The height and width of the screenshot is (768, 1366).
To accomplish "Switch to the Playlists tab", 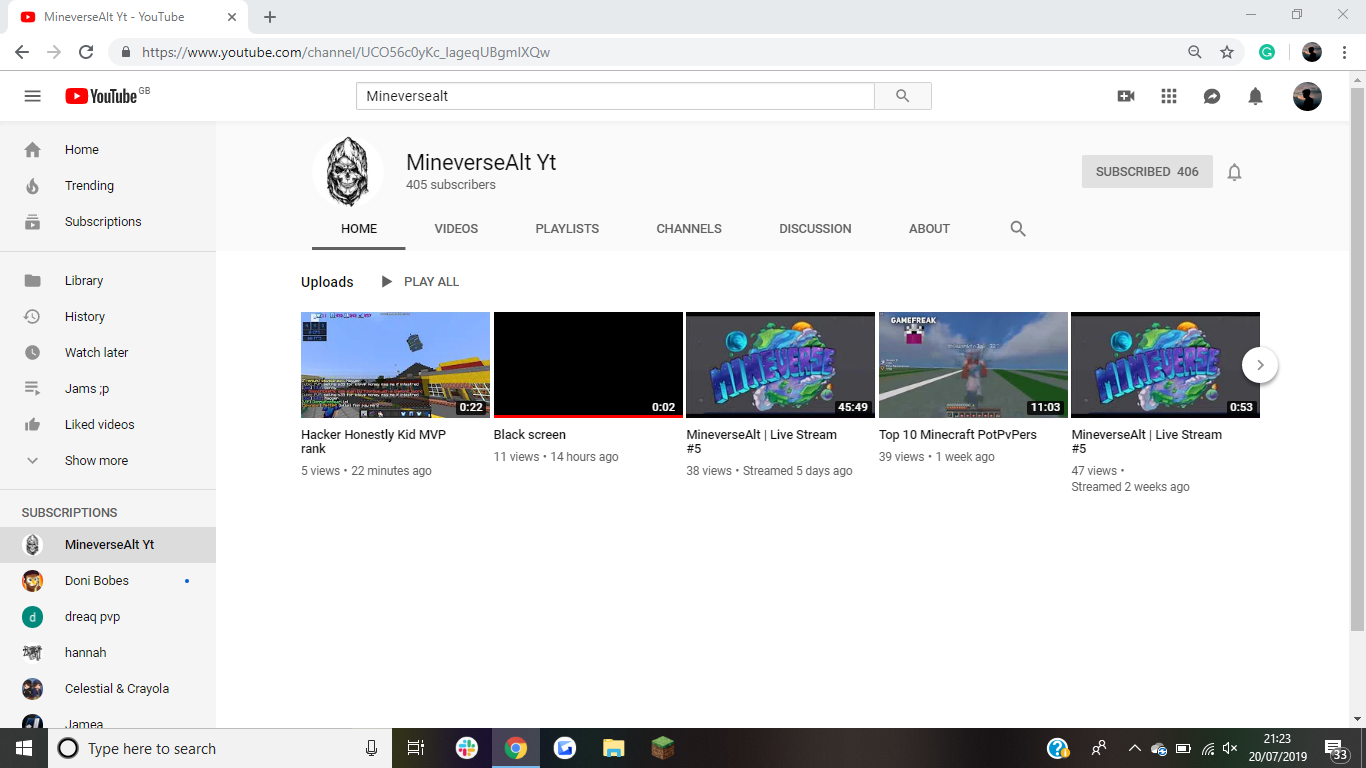I will [567, 229].
